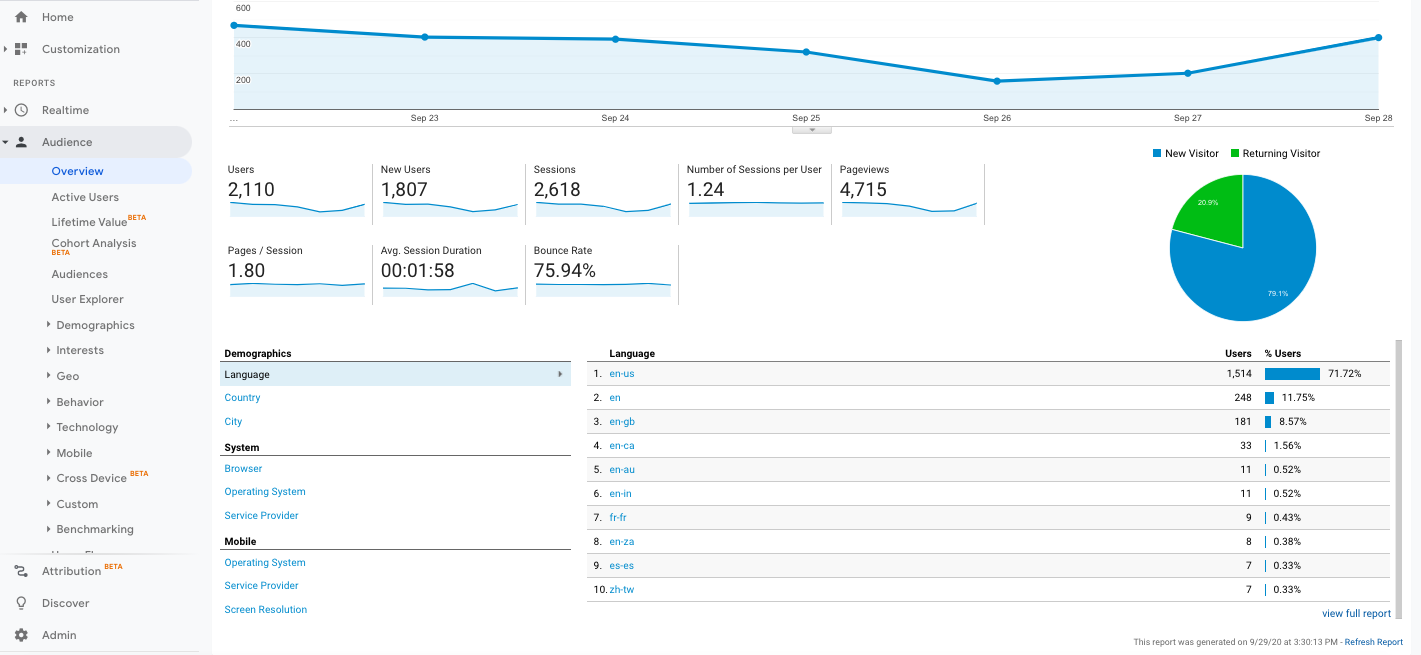
Task: Open Admin via the gear icon
Action: pos(21,635)
